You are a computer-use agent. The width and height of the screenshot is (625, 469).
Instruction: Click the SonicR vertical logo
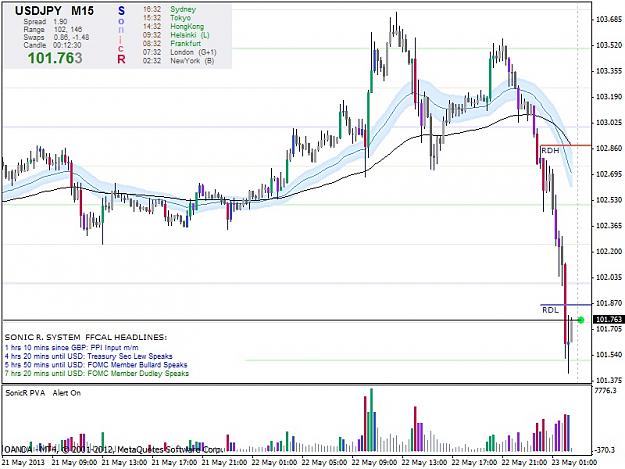tap(121, 35)
